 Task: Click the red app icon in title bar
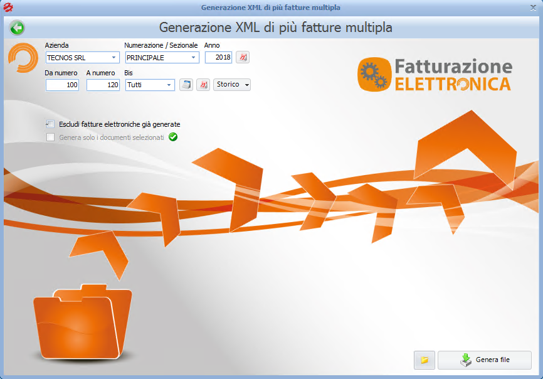(x=8, y=7)
